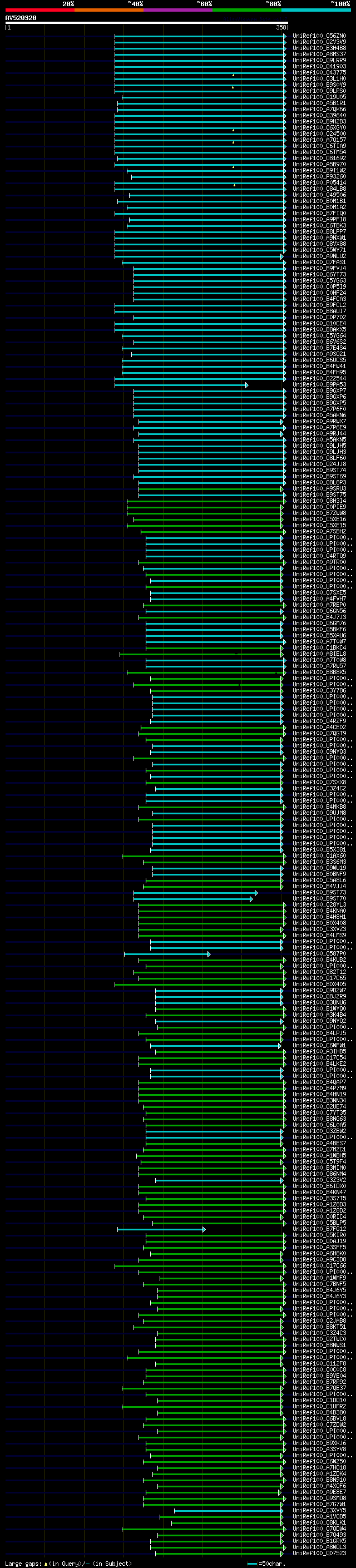The height and width of the screenshot is (1568, 356).
Task: Select hit label UniRef100_Q8LF60
Action: coord(319,458)
